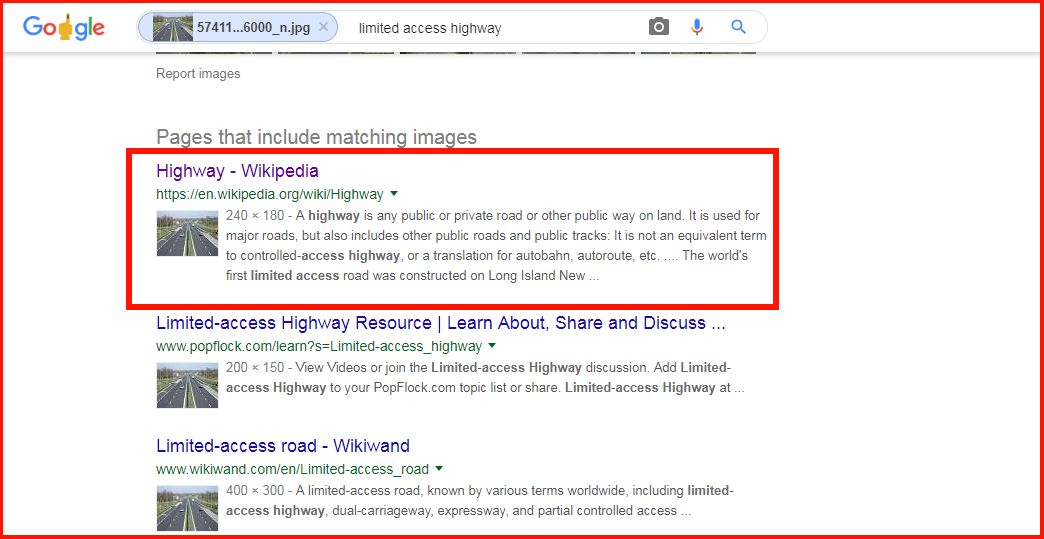Click the www.wikiwand.com/en/Limited-access_road URL text
Image resolution: width=1044 pixels, height=539 pixels.
click(x=292, y=469)
